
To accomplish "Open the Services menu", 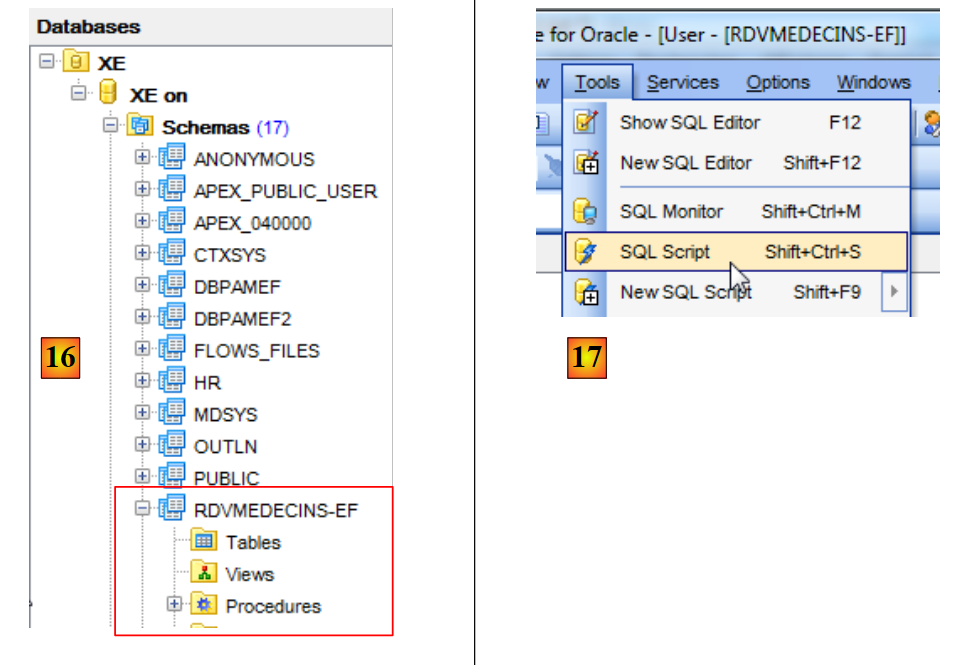I will coord(682,82).
